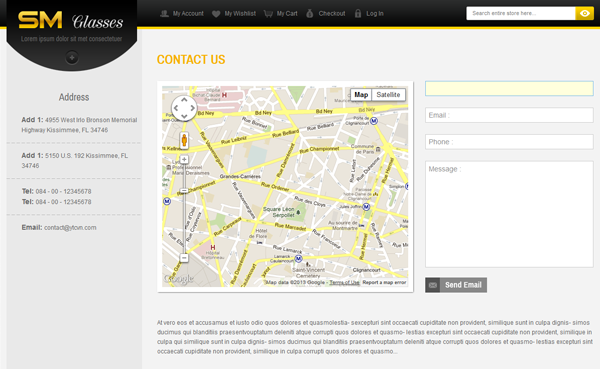
Task: Switch the map to Map view
Action: click(x=361, y=95)
